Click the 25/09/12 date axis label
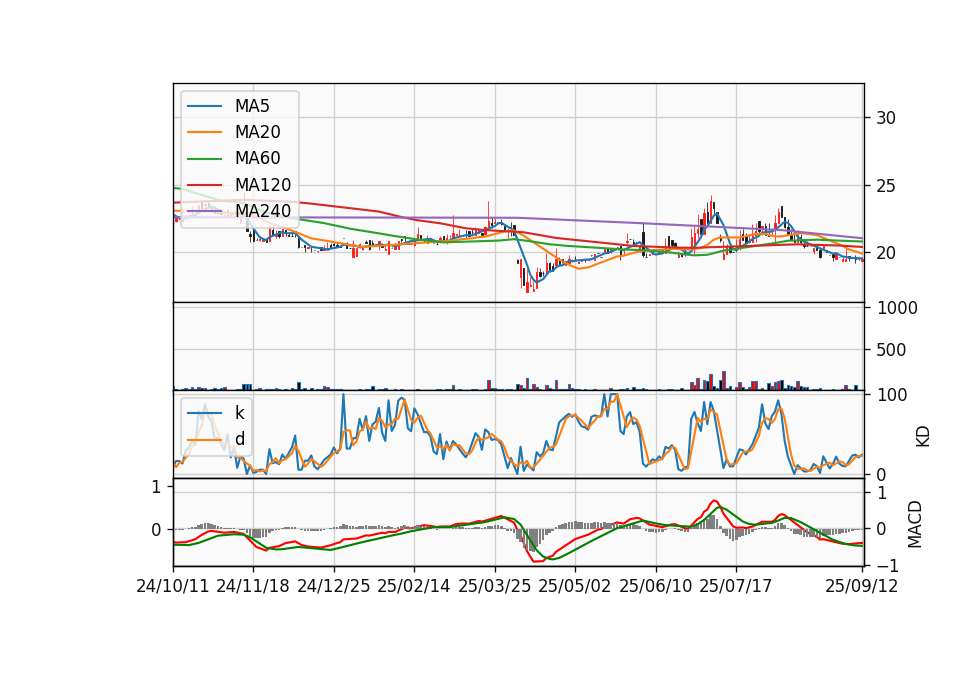Viewport: 960px width, 690px height. [x=861, y=586]
